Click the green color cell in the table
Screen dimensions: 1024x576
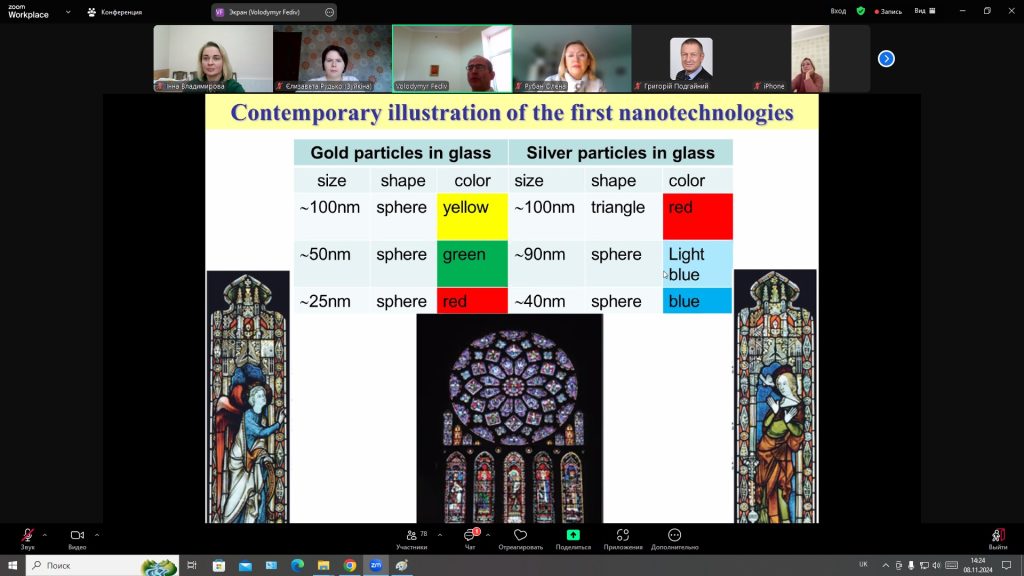[472, 263]
